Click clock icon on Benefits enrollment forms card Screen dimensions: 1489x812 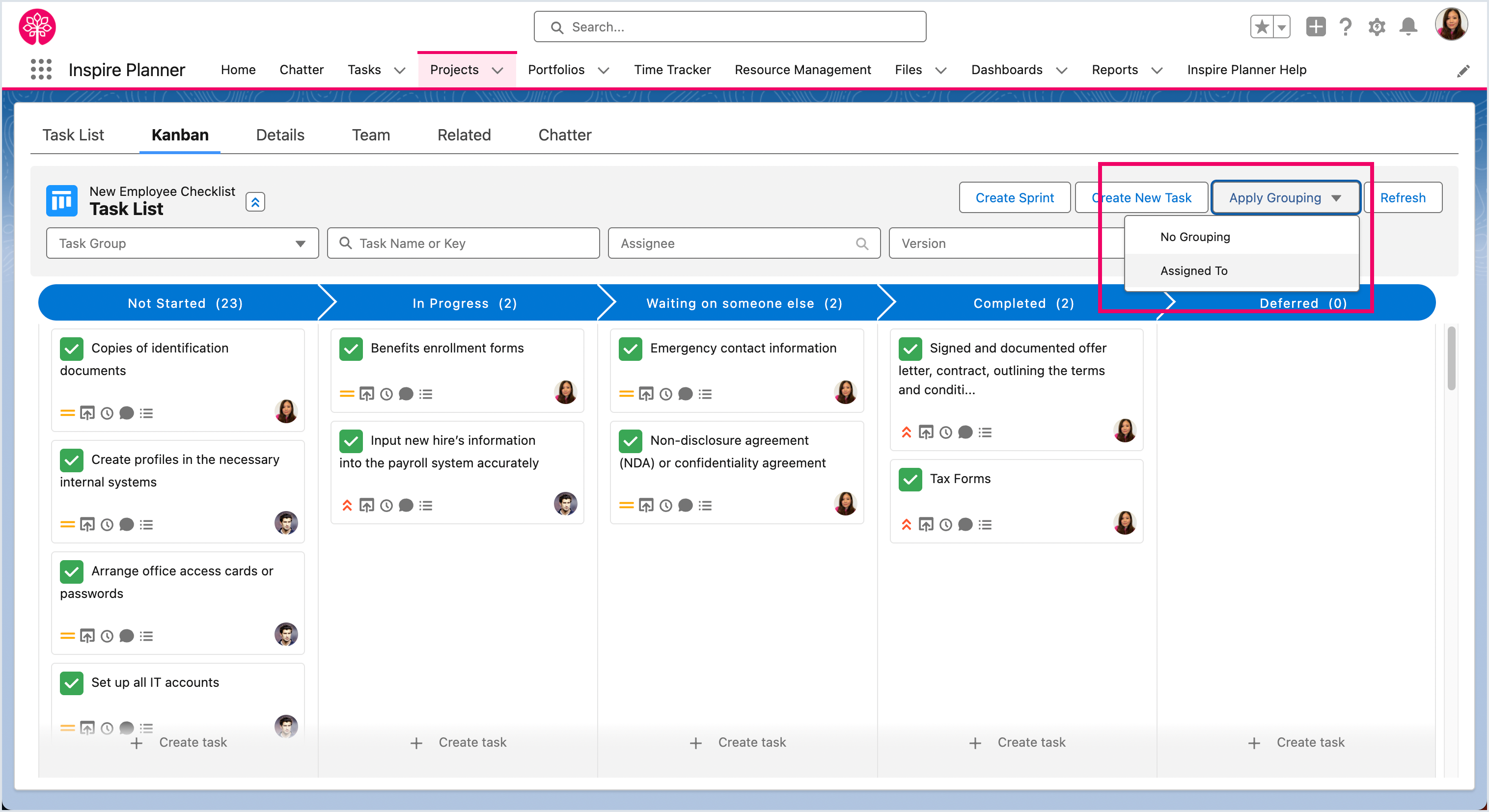coord(386,394)
